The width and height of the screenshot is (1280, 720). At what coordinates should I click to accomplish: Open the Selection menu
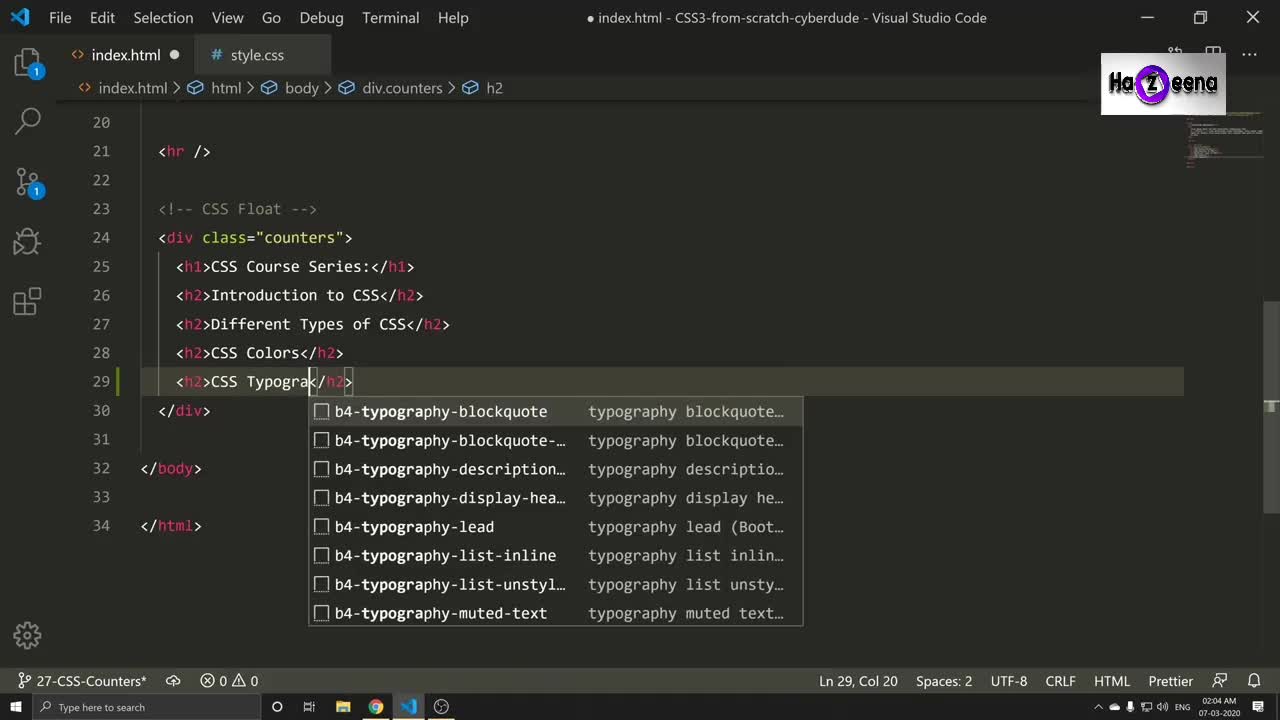coord(163,18)
